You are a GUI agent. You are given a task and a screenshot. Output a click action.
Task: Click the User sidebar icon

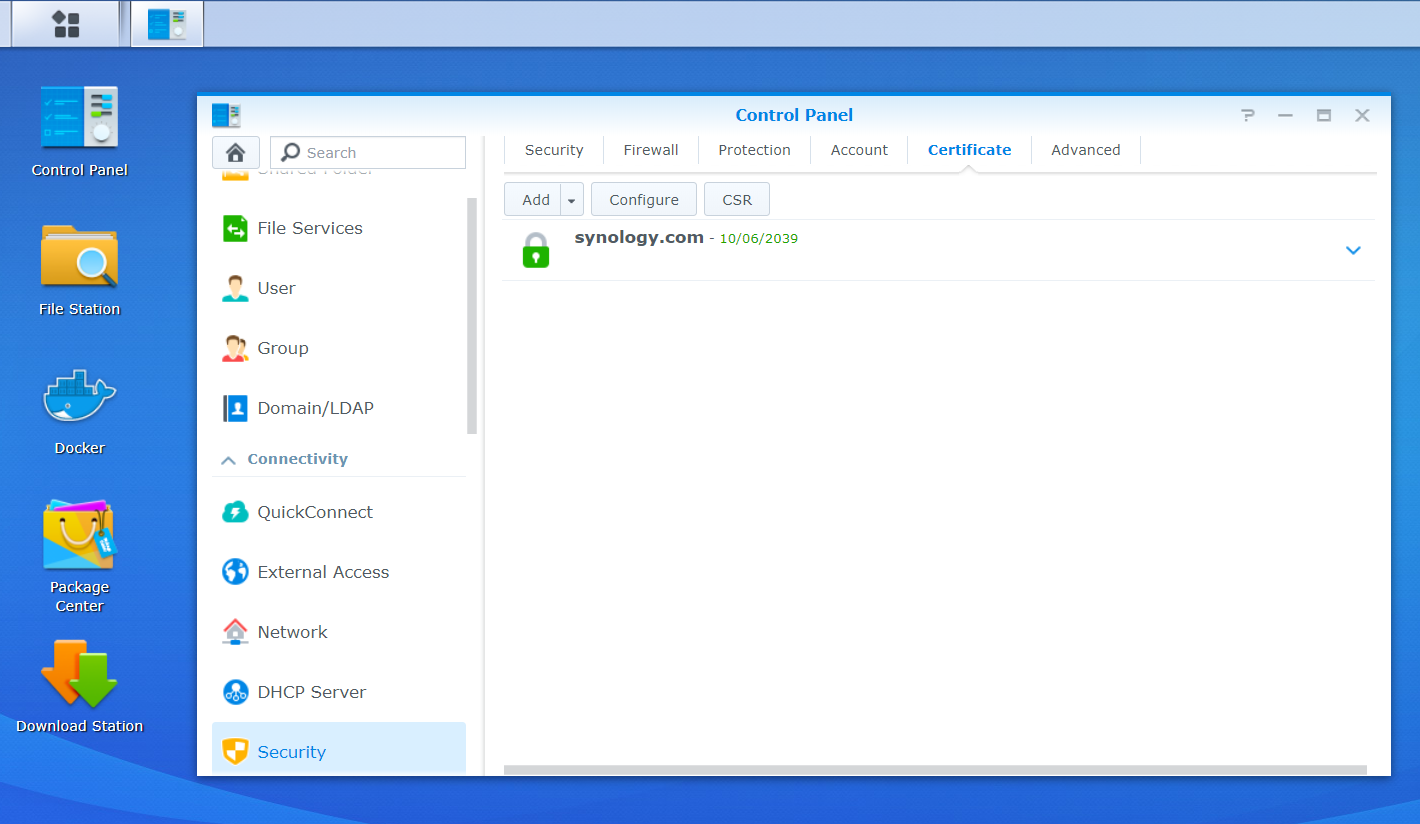tap(235, 288)
